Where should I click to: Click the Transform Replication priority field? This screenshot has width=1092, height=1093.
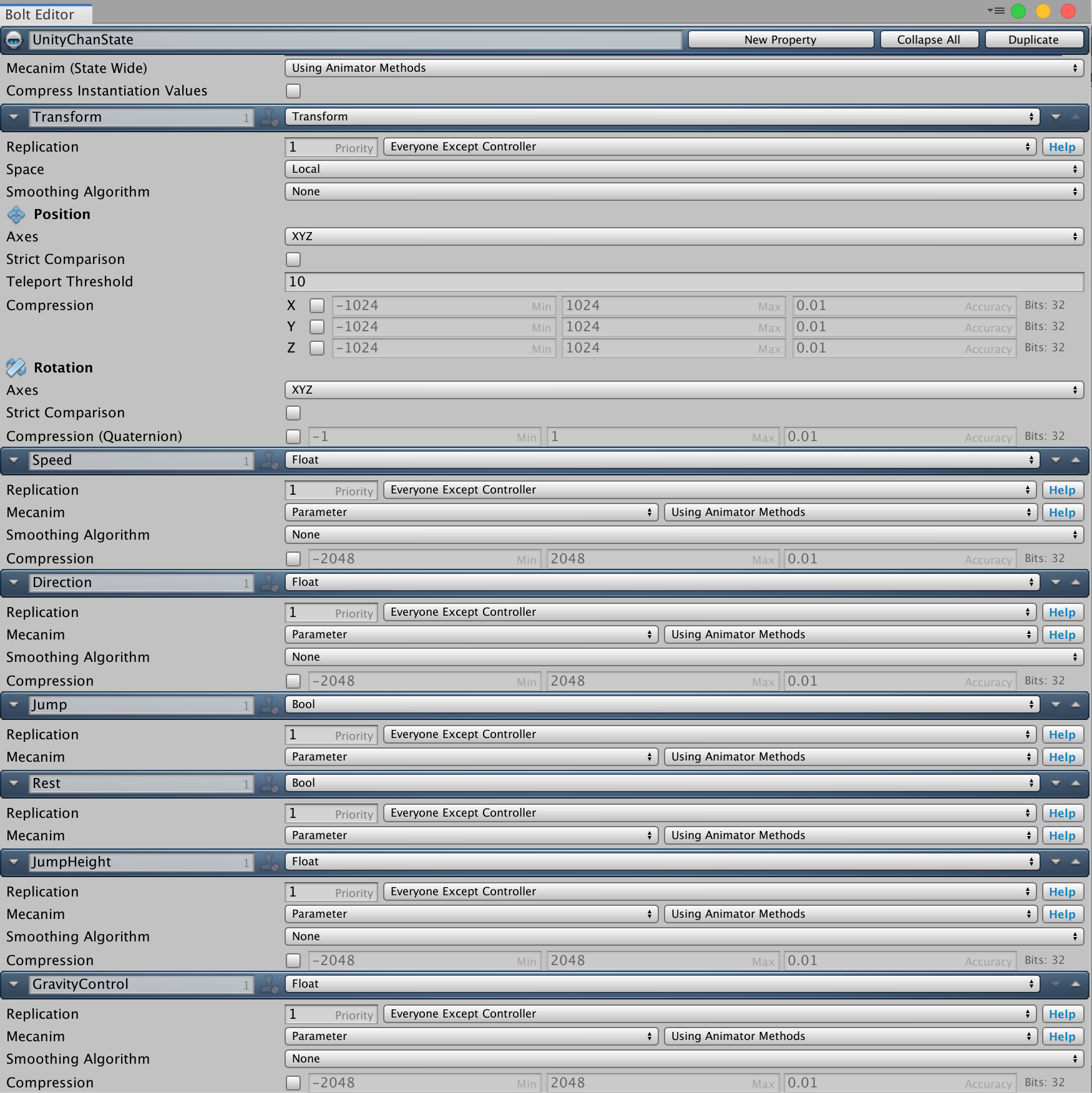pyautogui.click(x=331, y=147)
